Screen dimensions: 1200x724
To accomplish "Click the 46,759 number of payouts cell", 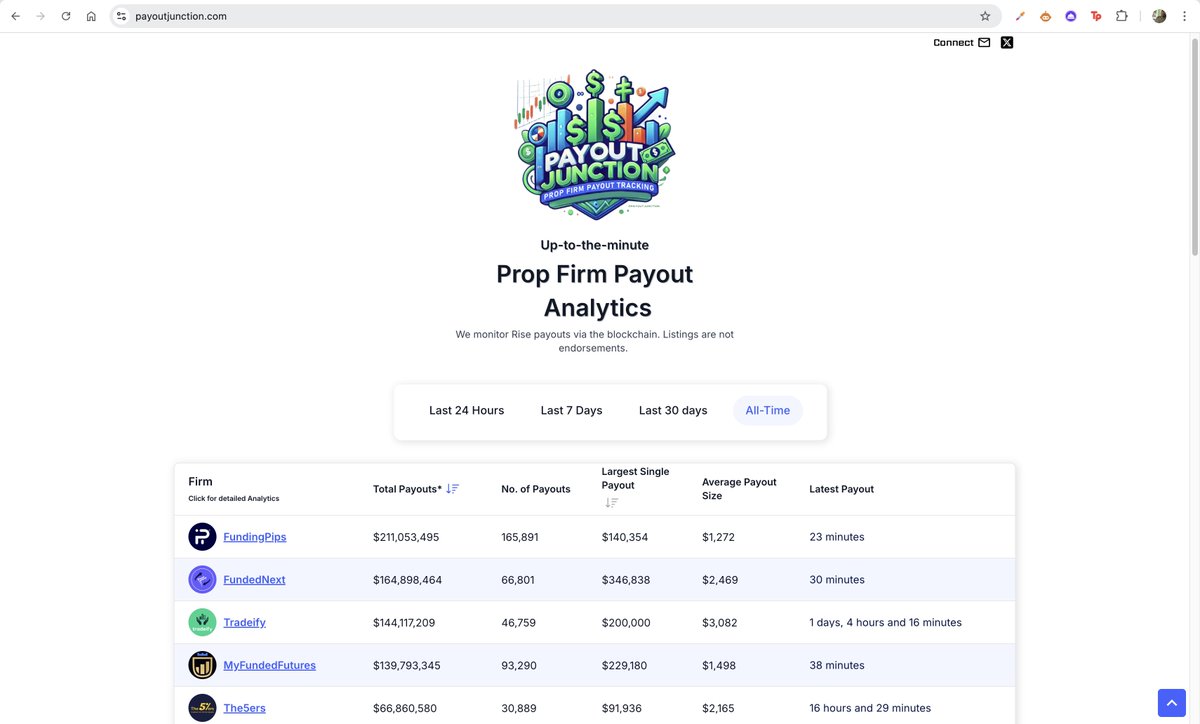I will point(518,623).
